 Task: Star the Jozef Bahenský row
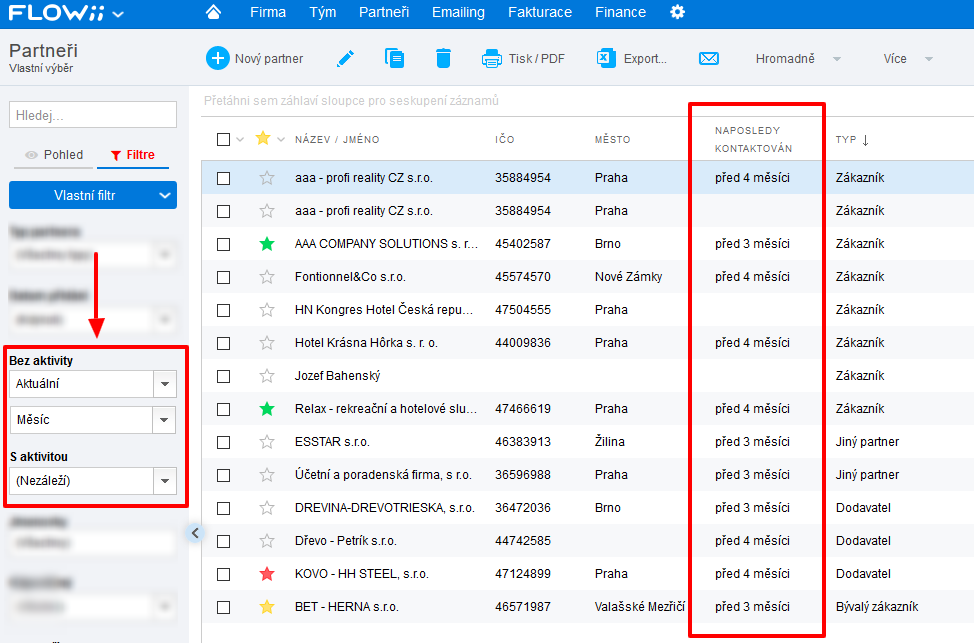(267, 376)
